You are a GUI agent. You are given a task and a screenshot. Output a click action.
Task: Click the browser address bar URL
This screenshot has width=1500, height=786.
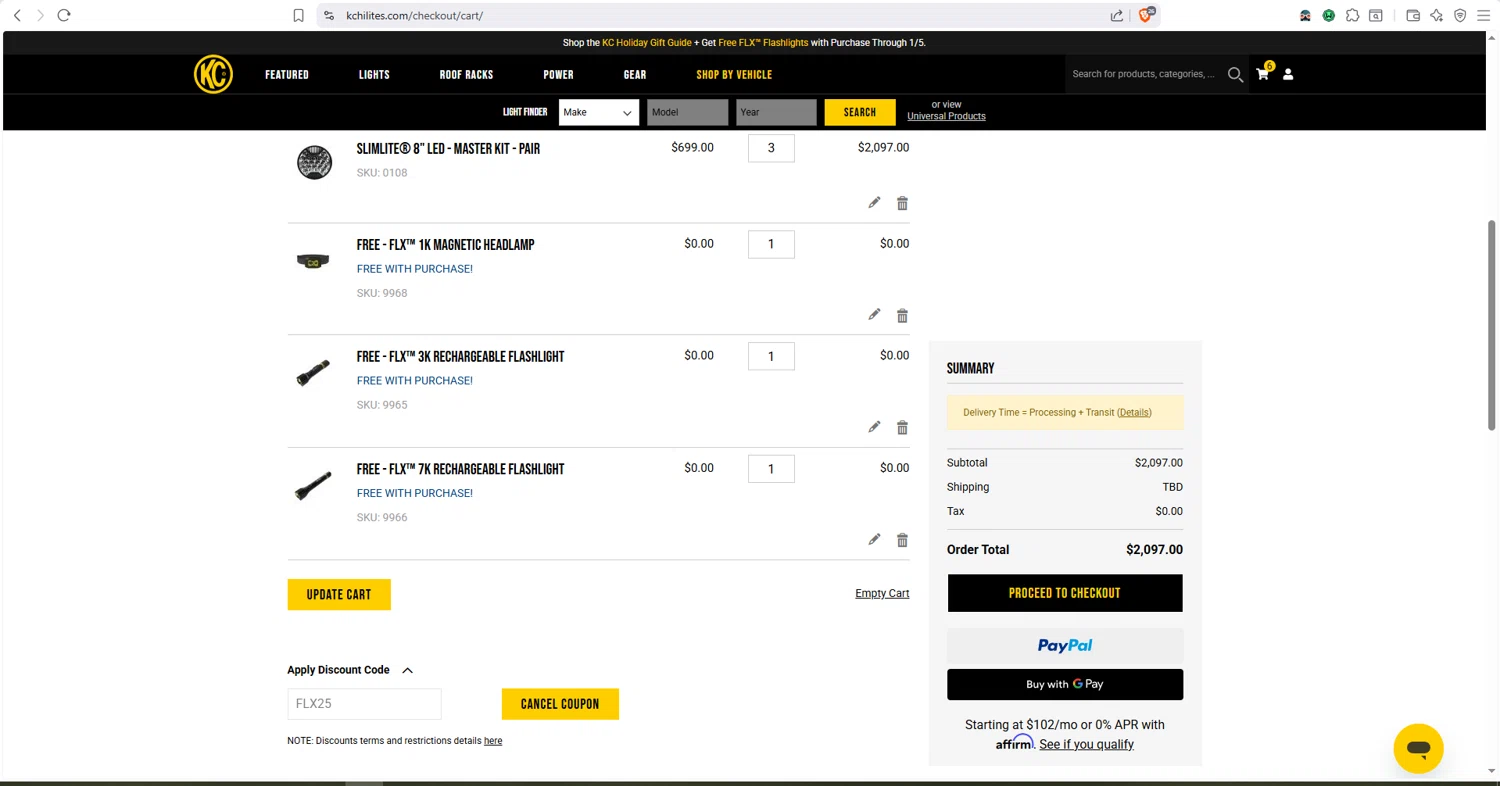click(414, 16)
